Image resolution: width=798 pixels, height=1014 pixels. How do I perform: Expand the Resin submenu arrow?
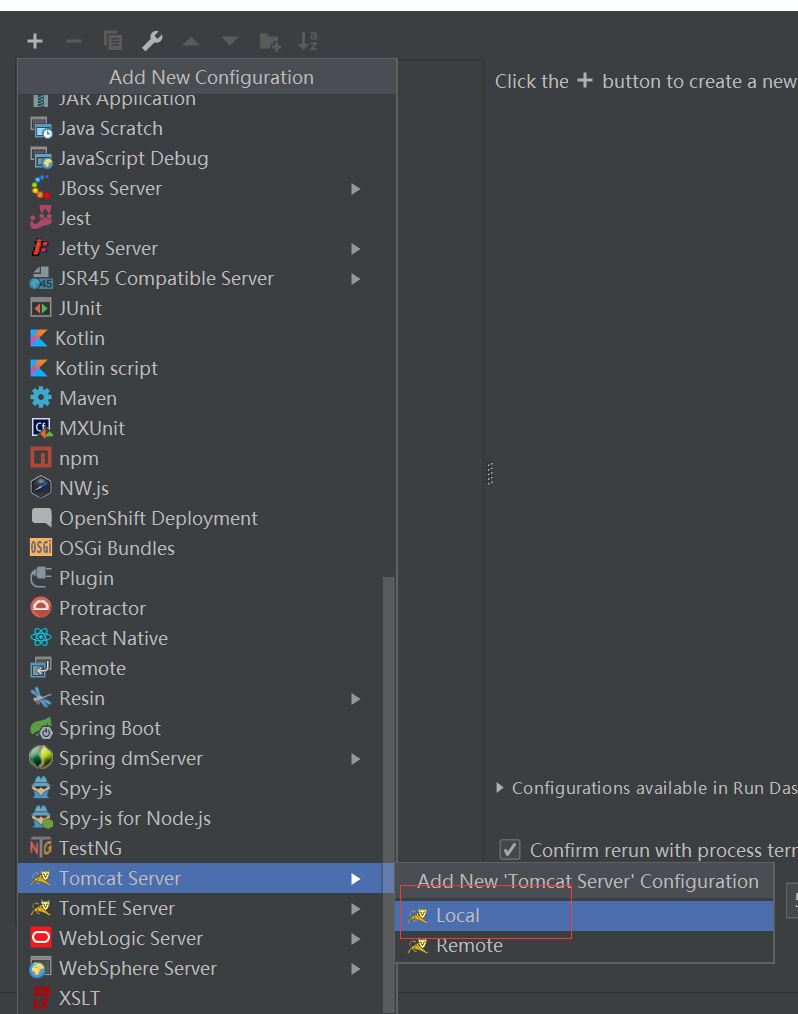355,698
